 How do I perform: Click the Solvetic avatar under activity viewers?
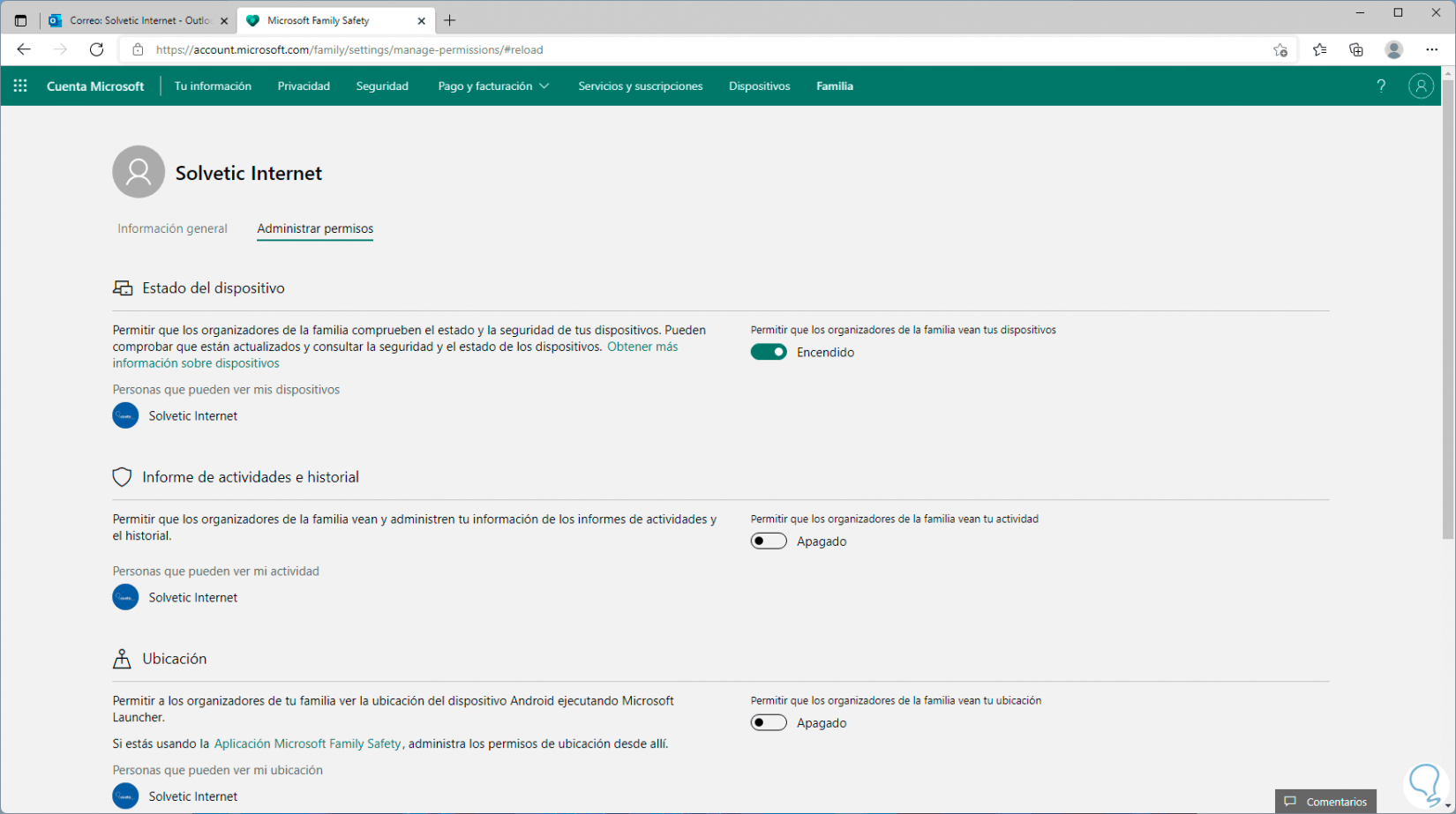(125, 597)
